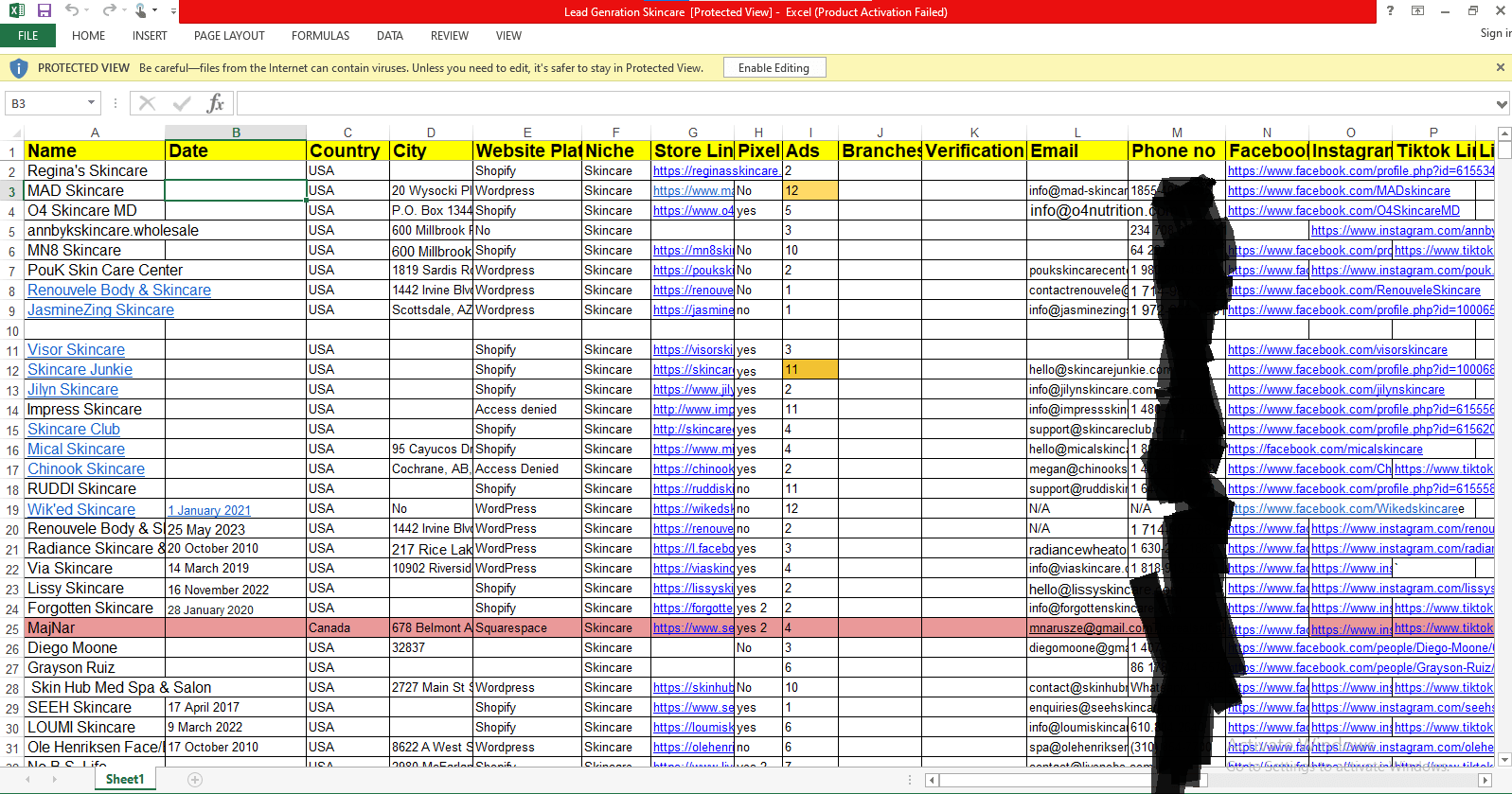Redo the last undone action
Viewport: 1512px width, 794px height.
coord(109,11)
